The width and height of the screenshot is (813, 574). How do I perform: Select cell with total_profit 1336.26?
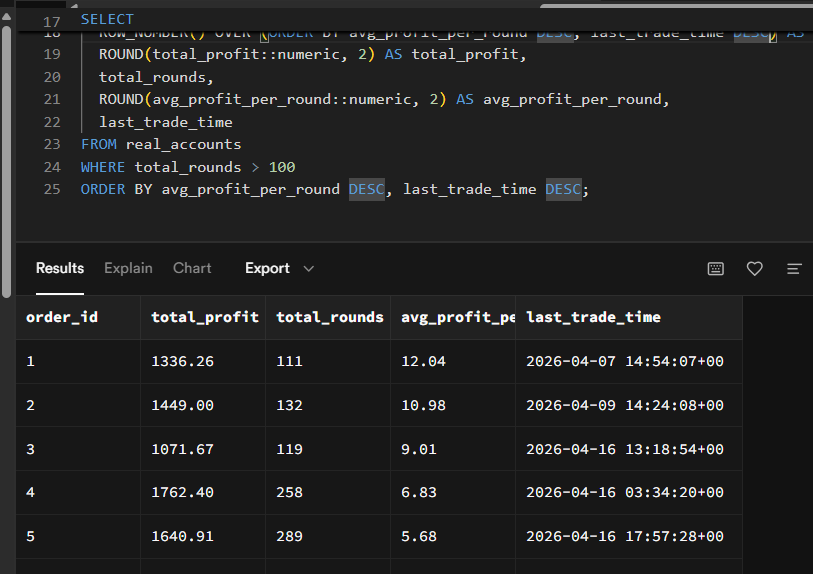click(x=182, y=361)
